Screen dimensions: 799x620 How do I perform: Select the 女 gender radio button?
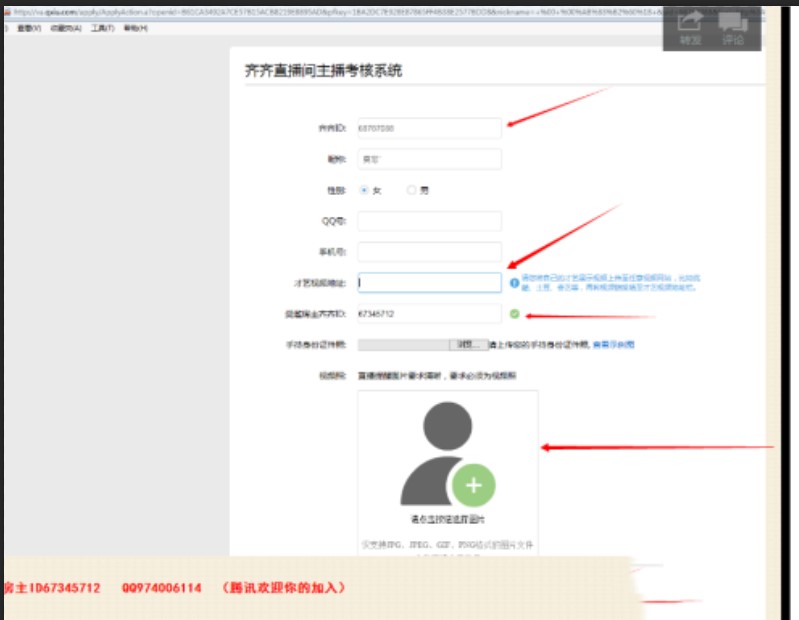pos(364,190)
